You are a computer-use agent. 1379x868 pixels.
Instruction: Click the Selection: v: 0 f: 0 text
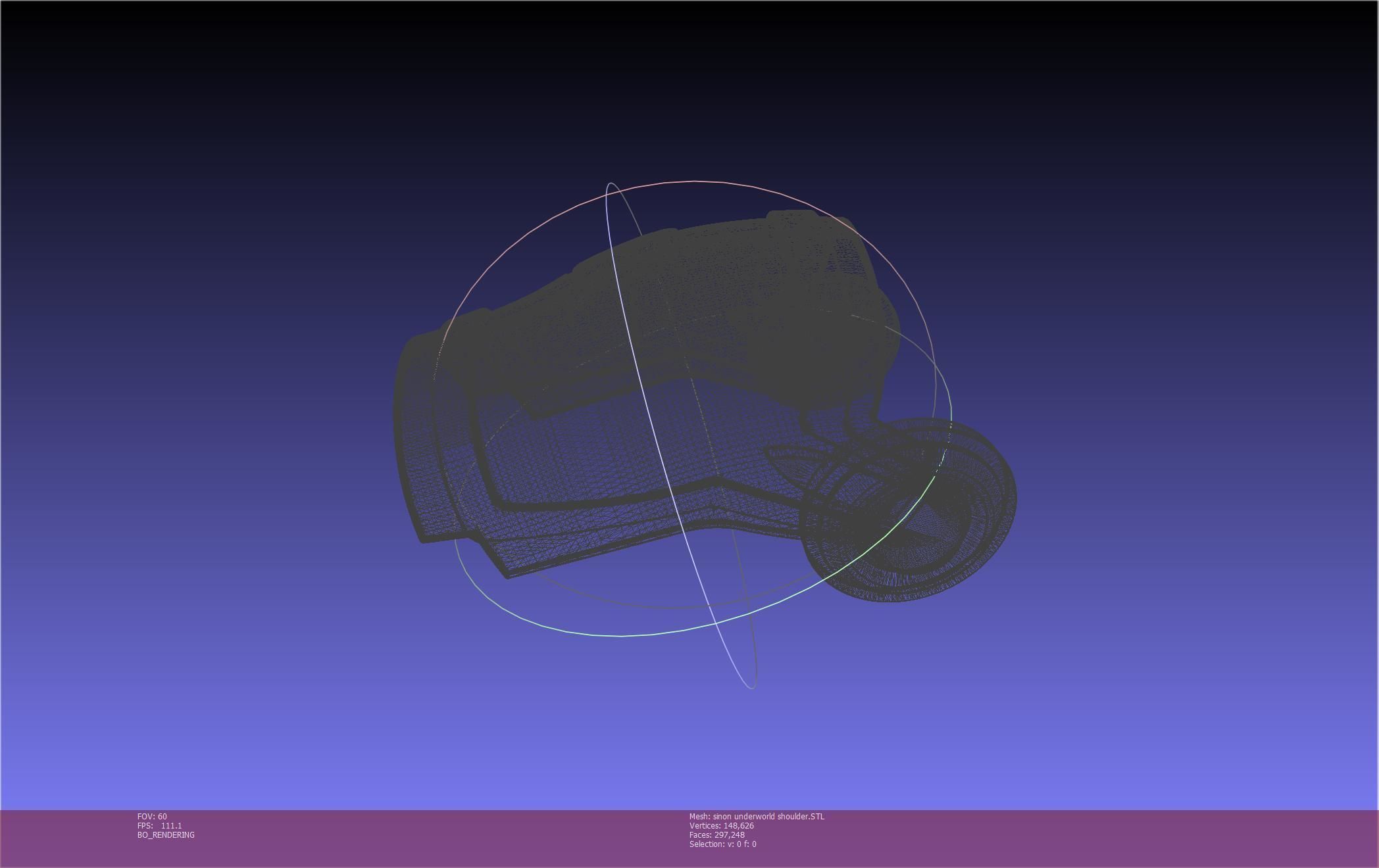point(722,844)
